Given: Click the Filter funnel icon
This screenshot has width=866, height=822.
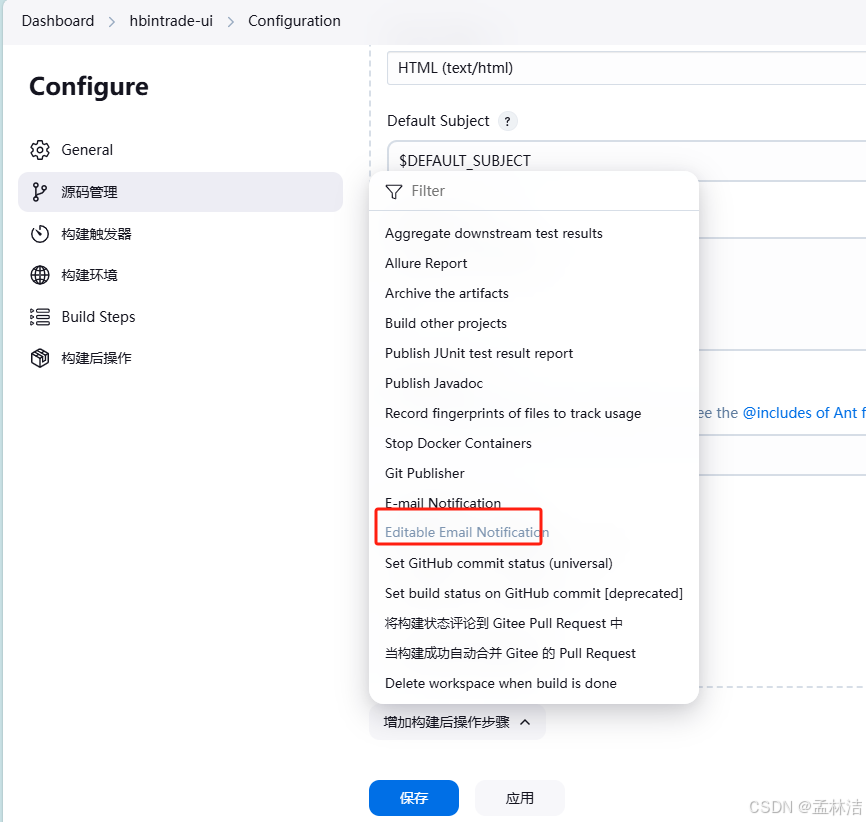Looking at the screenshot, I should click(394, 192).
